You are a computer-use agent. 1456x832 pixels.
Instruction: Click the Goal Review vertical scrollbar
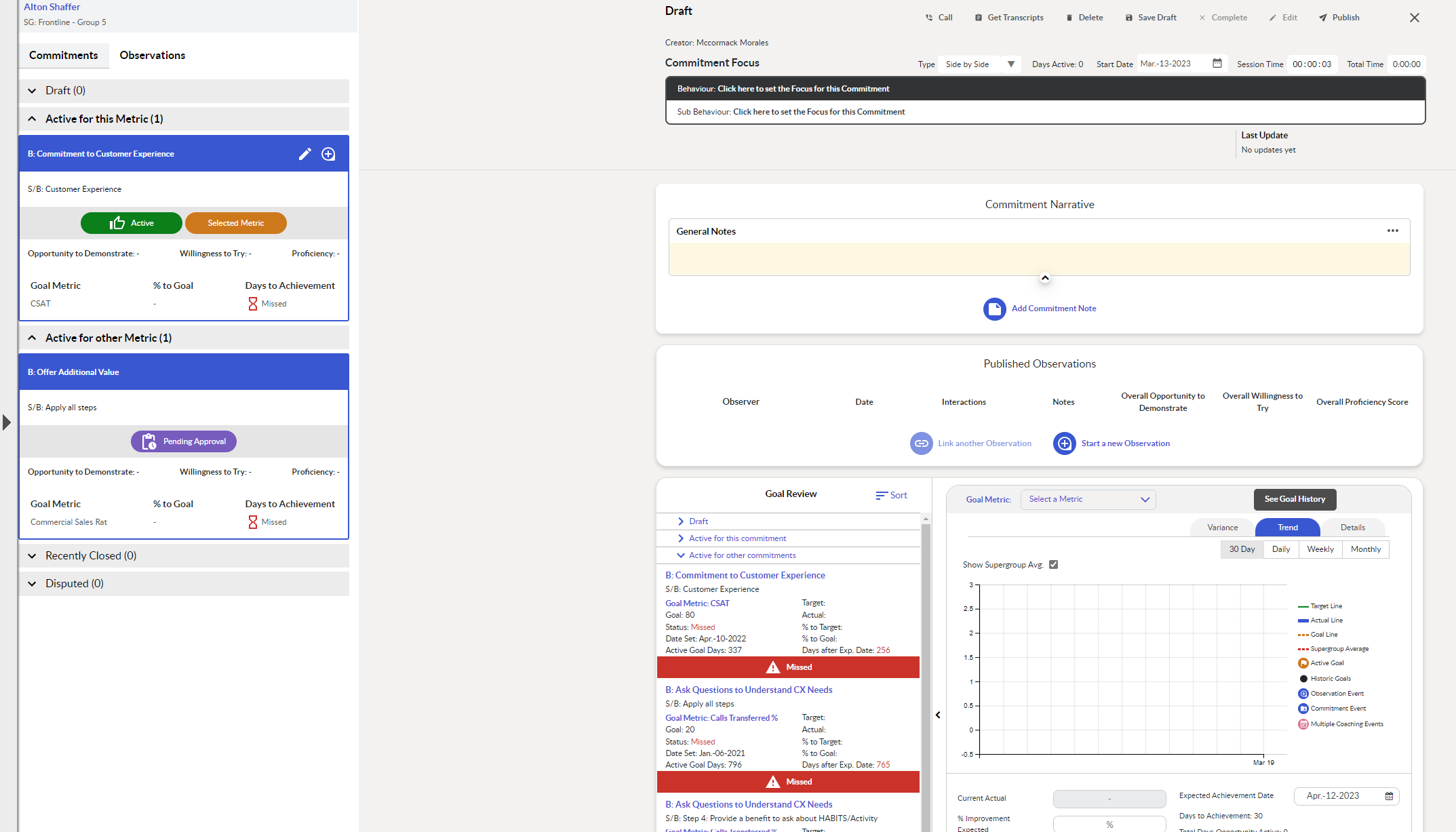(x=926, y=671)
